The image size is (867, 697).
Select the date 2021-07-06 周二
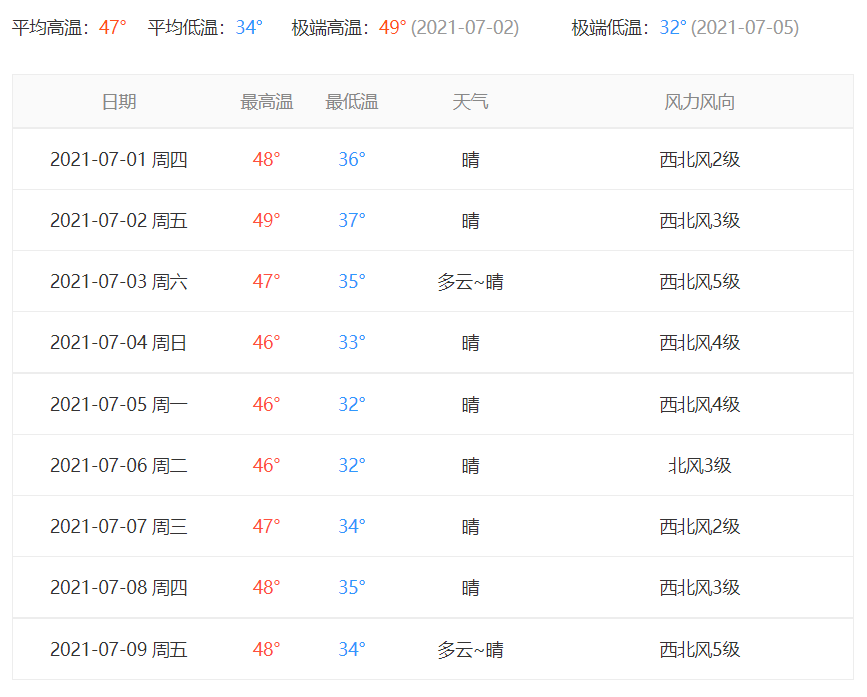coord(119,465)
